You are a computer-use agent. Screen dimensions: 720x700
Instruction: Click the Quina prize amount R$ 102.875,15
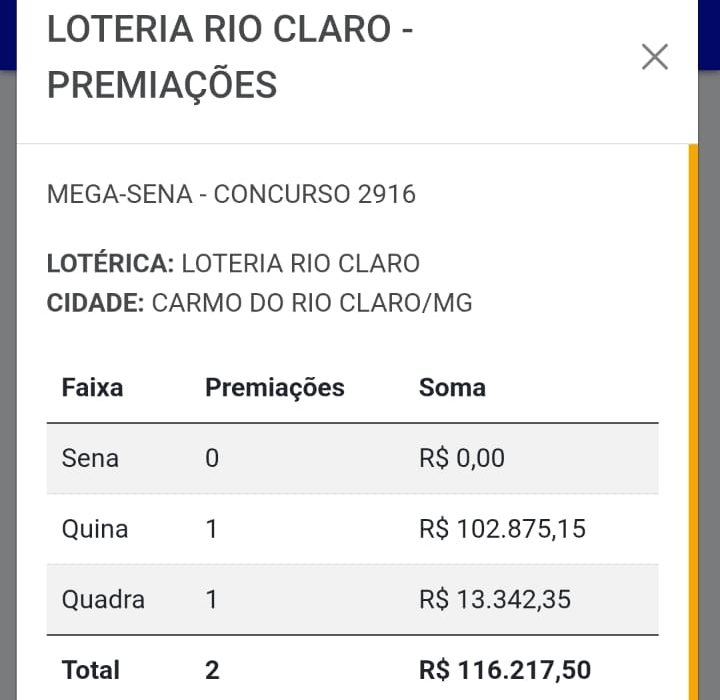[x=502, y=529]
